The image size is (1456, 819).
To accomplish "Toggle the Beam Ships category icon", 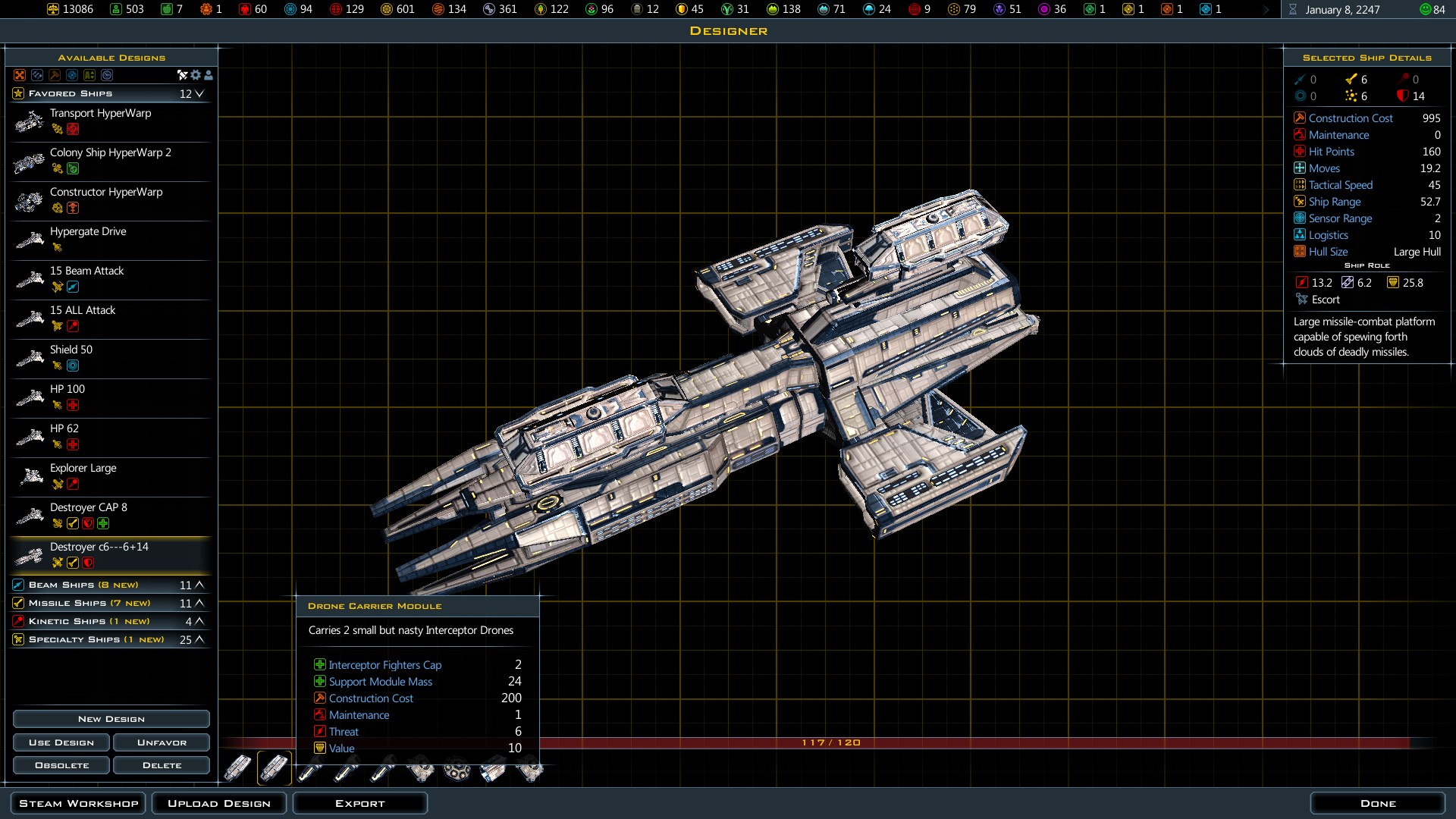I will [18, 585].
